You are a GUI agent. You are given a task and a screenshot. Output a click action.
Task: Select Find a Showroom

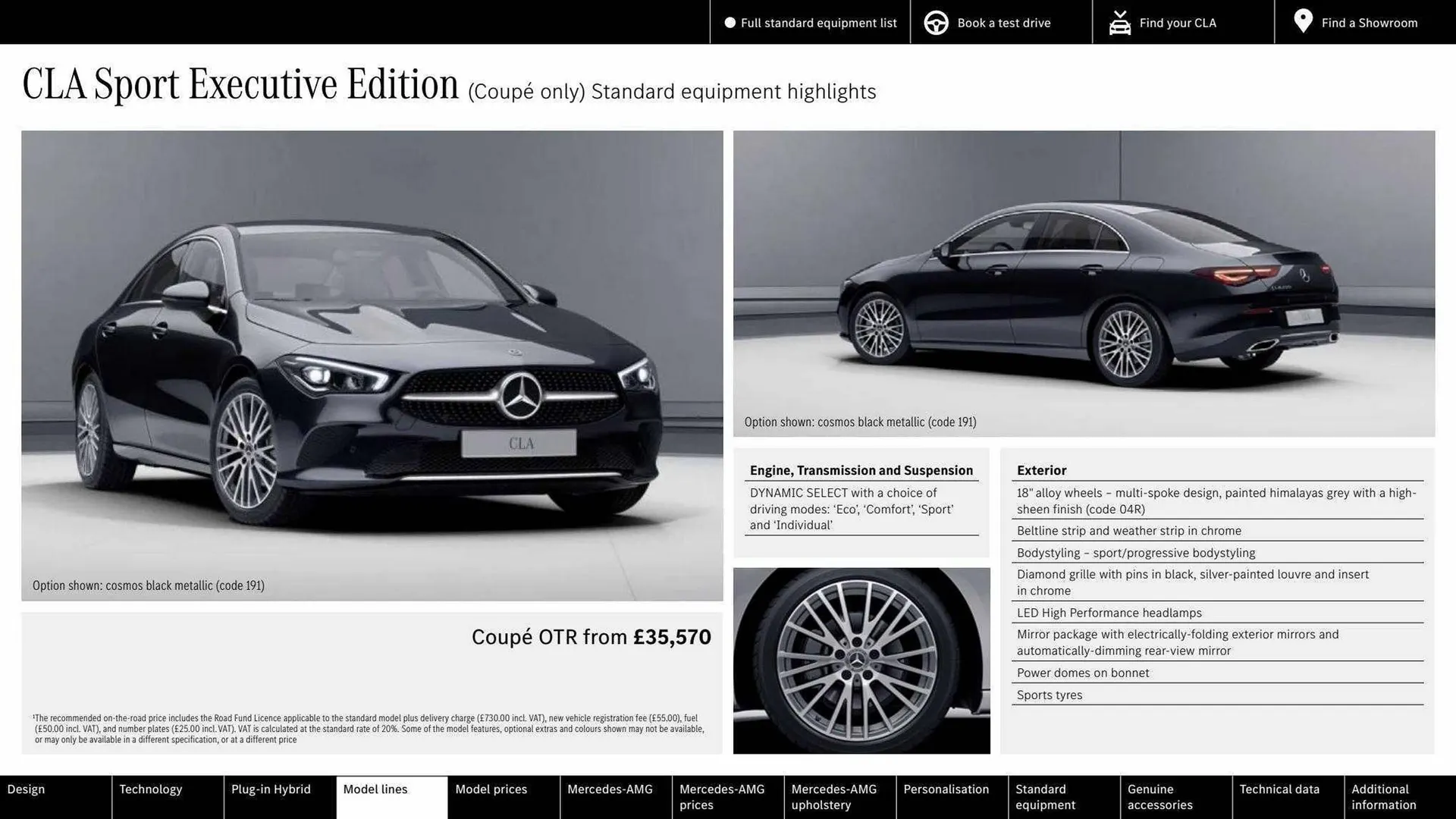pos(1369,23)
